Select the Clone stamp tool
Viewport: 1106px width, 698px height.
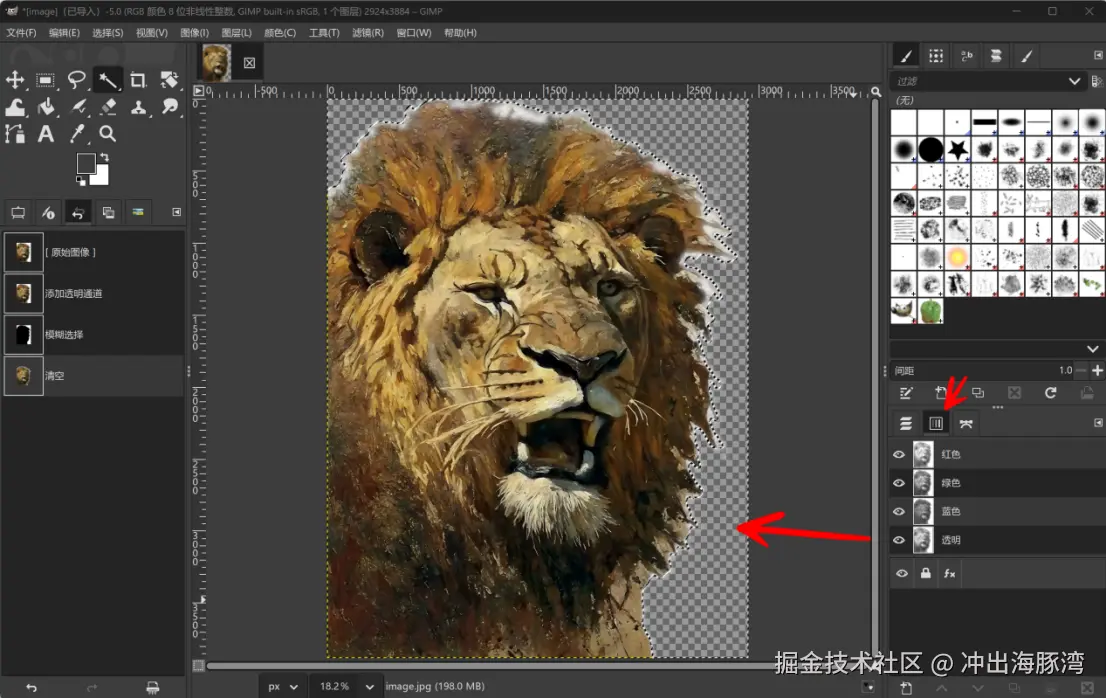pyautogui.click(x=138, y=106)
